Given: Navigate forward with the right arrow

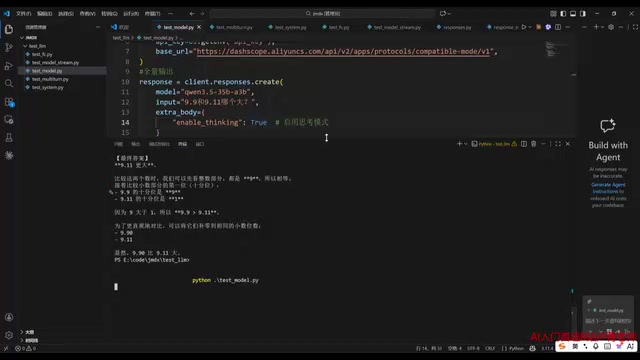Looking at the screenshot, I should point(202,13).
